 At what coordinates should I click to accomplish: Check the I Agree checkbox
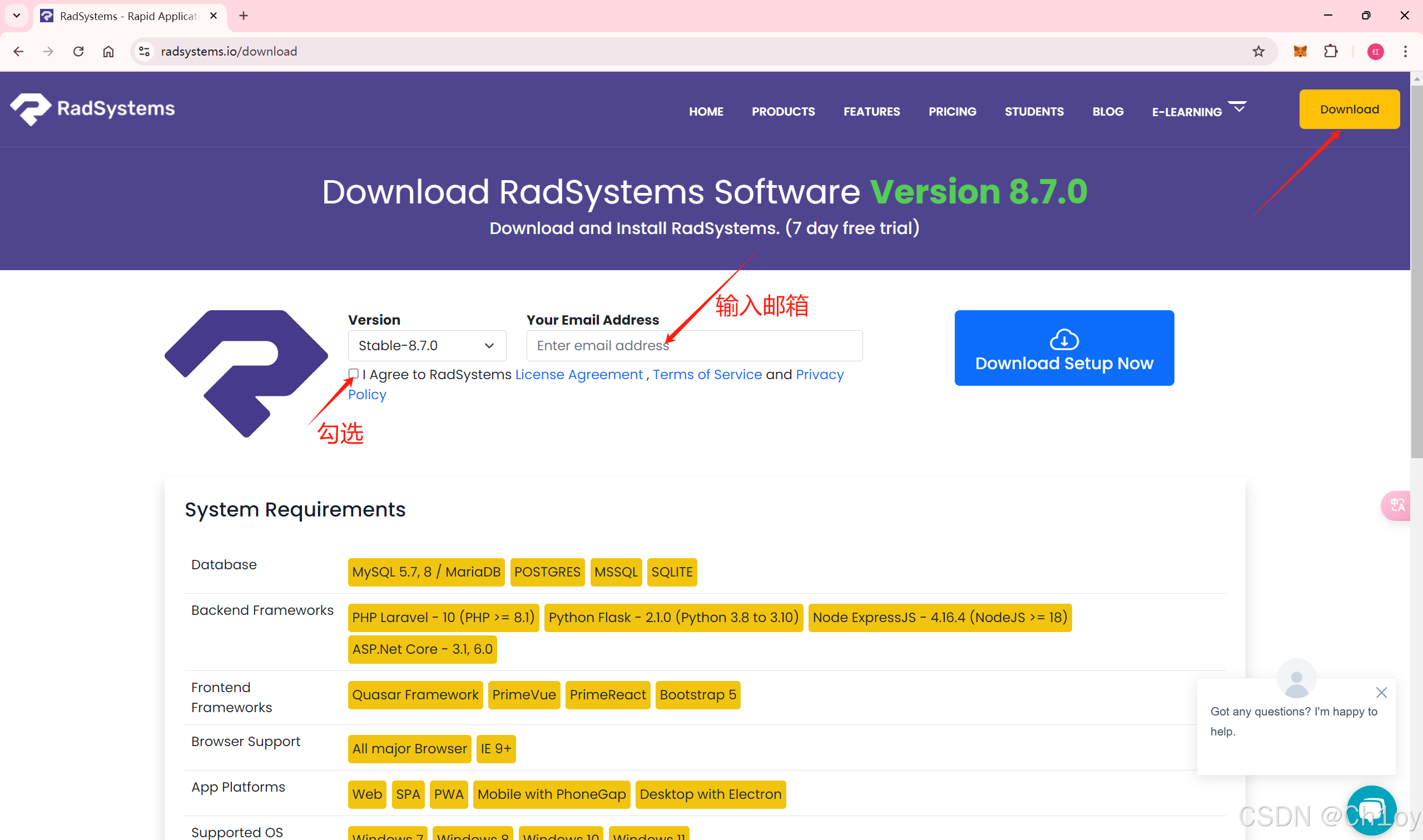tap(354, 374)
